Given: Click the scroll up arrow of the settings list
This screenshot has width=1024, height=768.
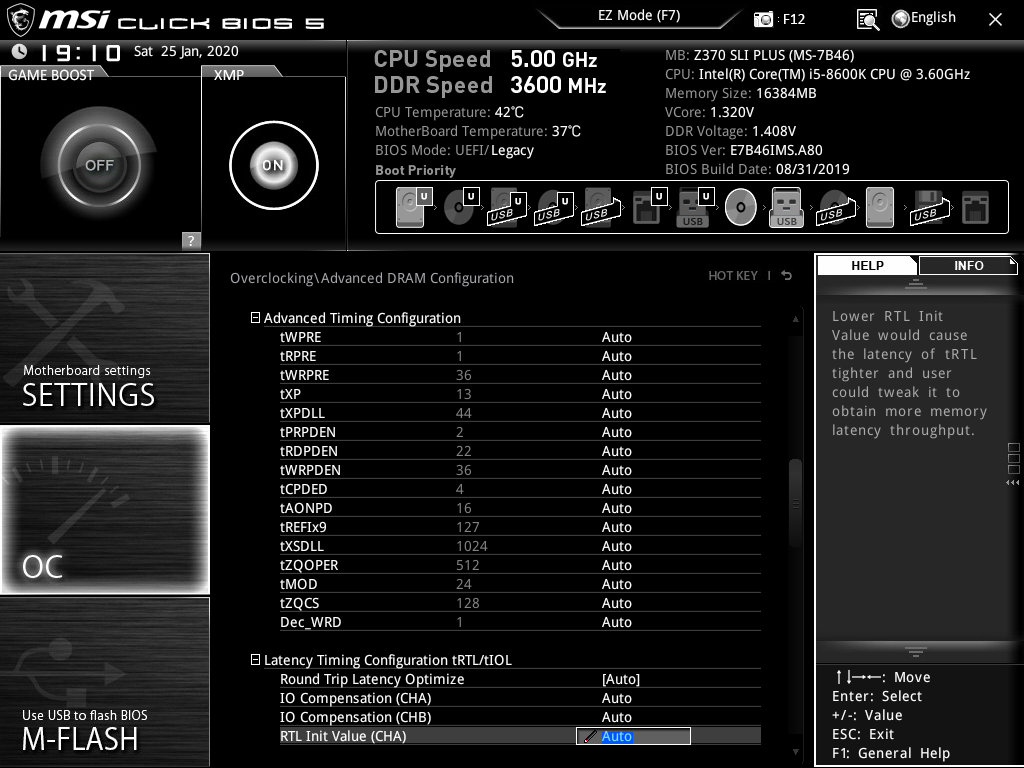Looking at the screenshot, I should click(x=795, y=319).
